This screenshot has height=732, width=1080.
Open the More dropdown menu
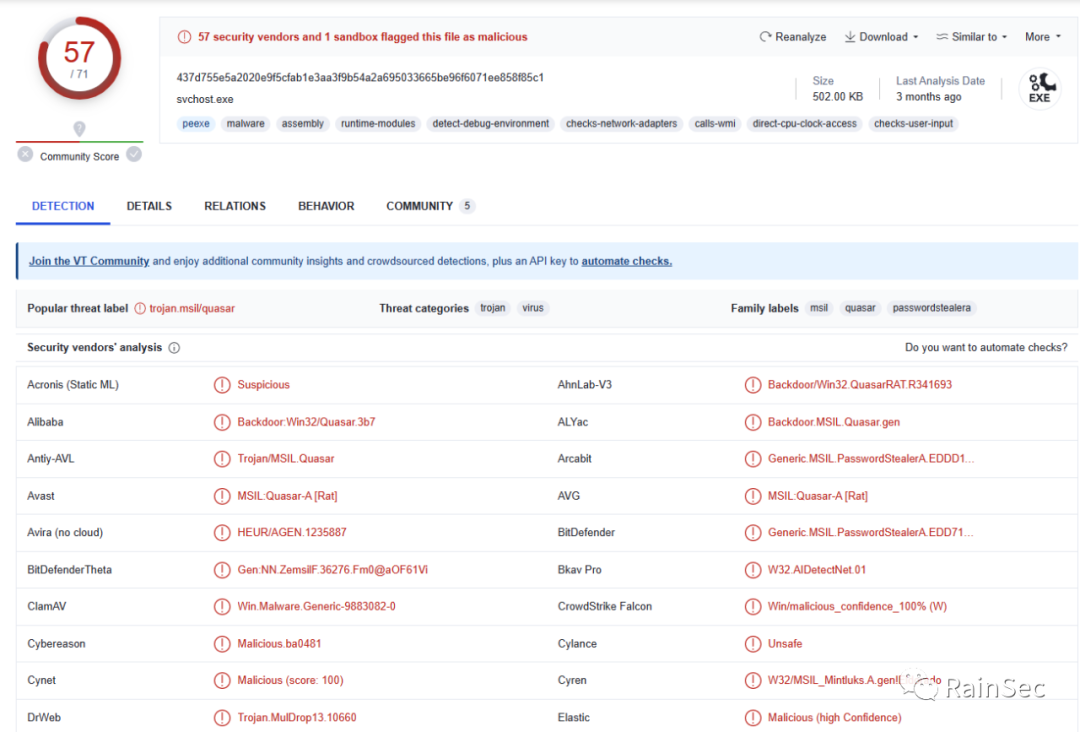(1042, 36)
